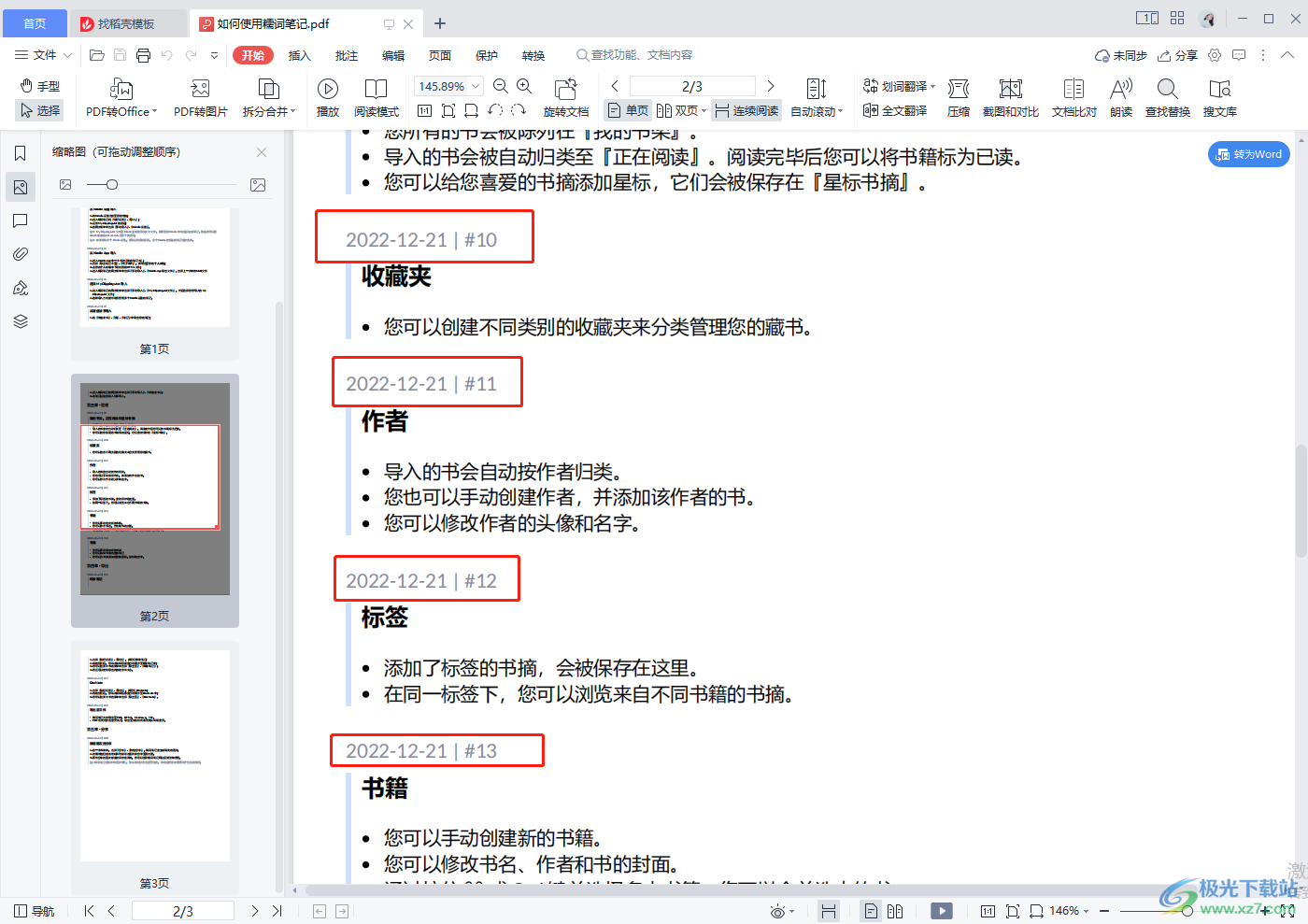The image size is (1308, 924).
Task: Toggle 连续阅读 continuous reading
Action: coord(746,110)
